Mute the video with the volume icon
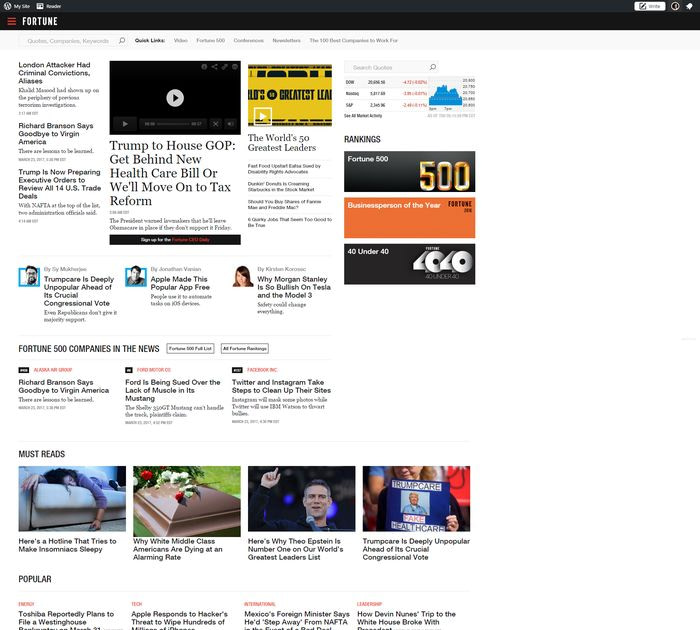This screenshot has width=700, height=630. tap(230, 124)
